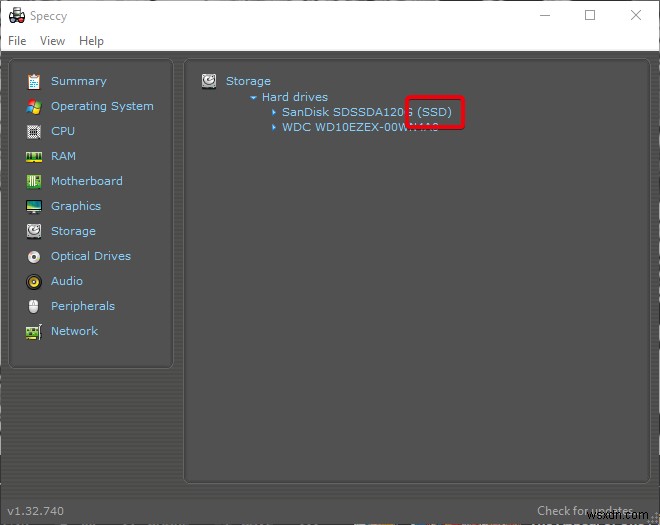Open the Help menu
The width and height of the screenshot is (660, 525).
coord(91,41)
